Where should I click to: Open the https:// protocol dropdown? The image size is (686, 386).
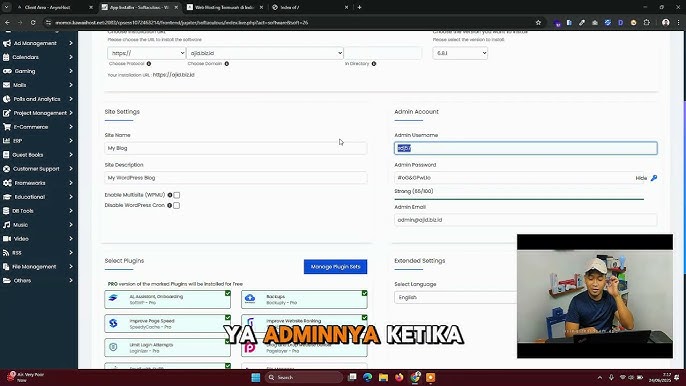pos(147,53)
